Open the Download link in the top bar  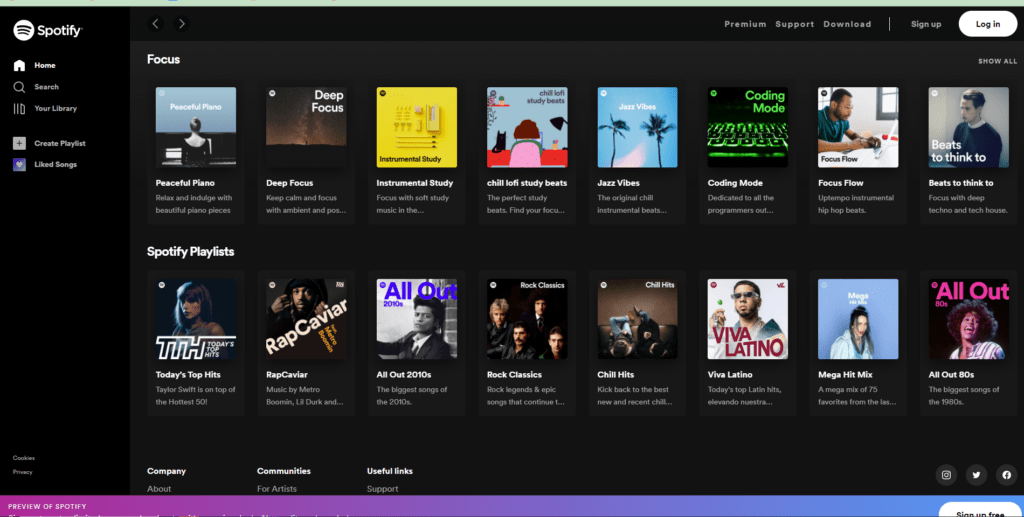point(847,24)
